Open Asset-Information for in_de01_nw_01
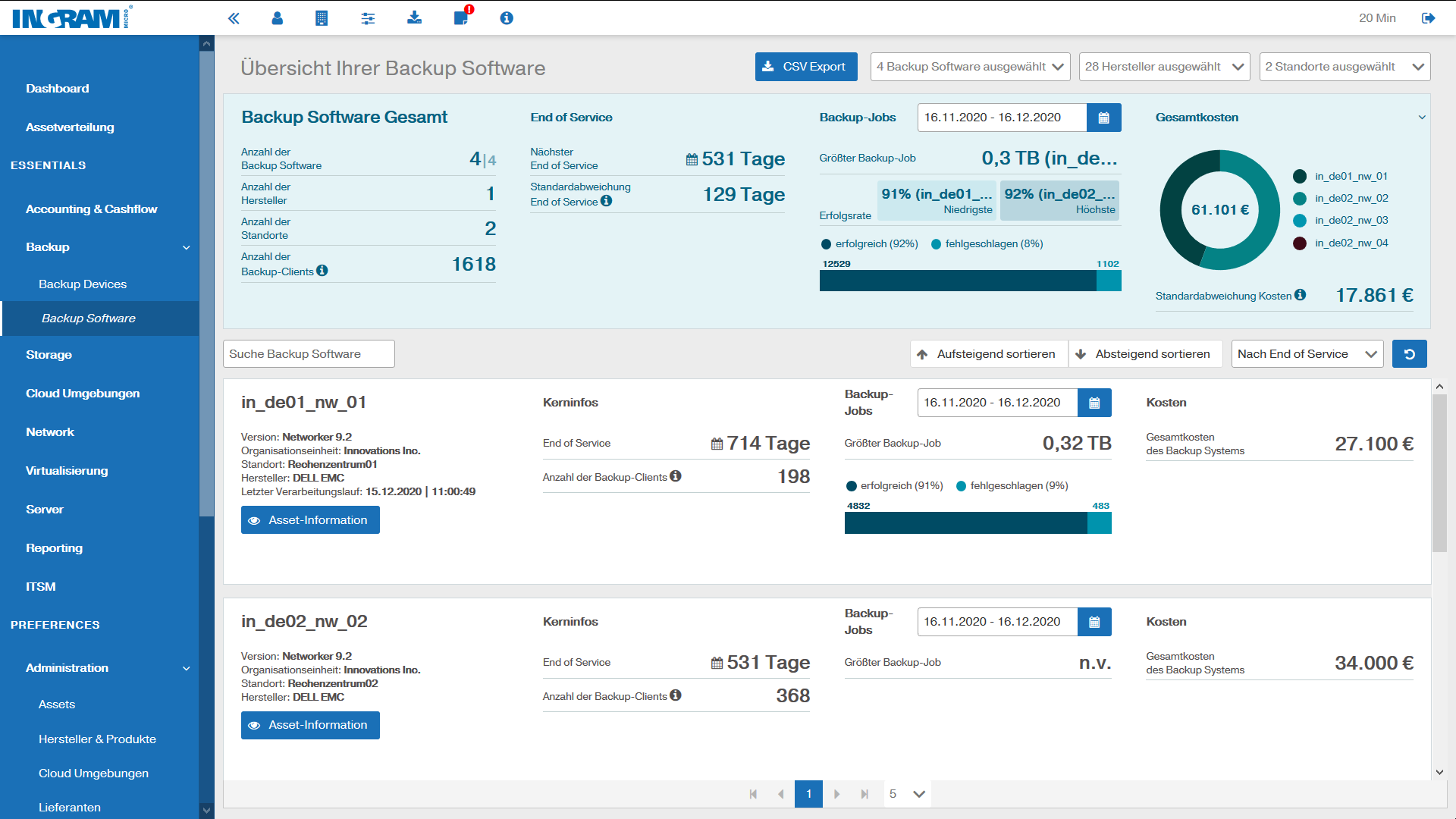This screenshot has height=819, width=1456. (310, 520)
